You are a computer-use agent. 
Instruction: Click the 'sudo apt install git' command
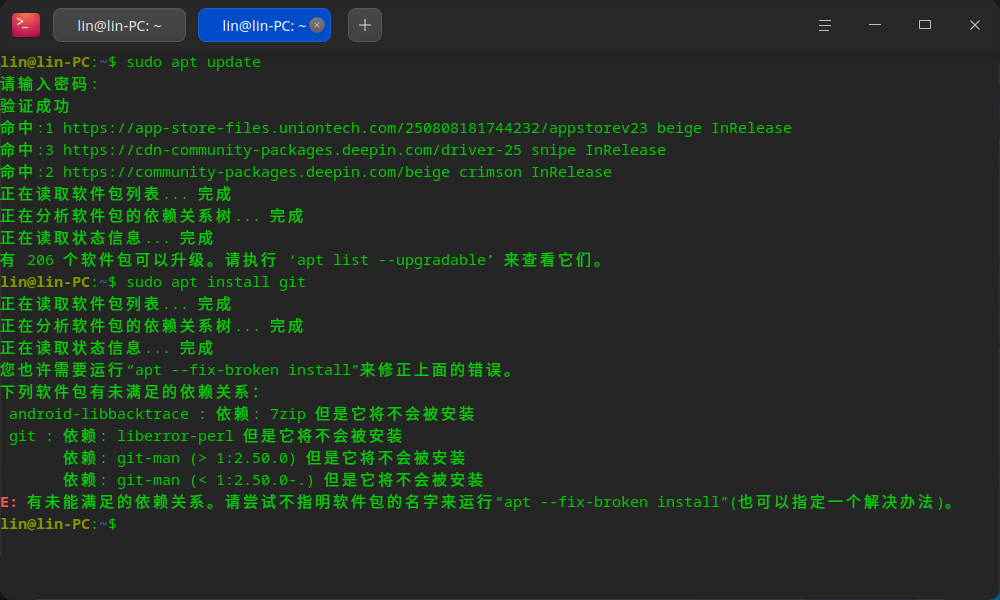click(x=216, y=282)
